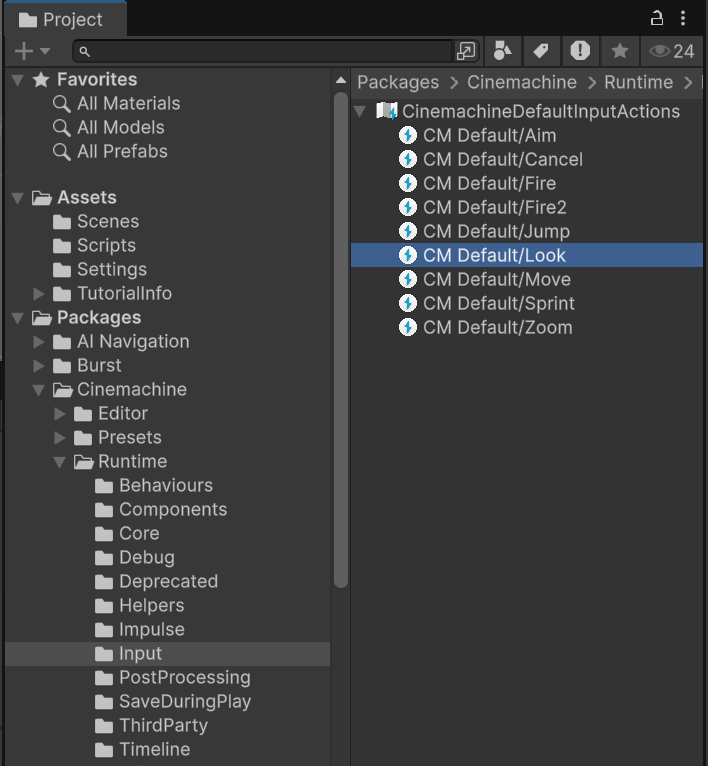The image size is (708, 766).
Task: Click the Search by Import Log Type icon
Action: (580, 51)
